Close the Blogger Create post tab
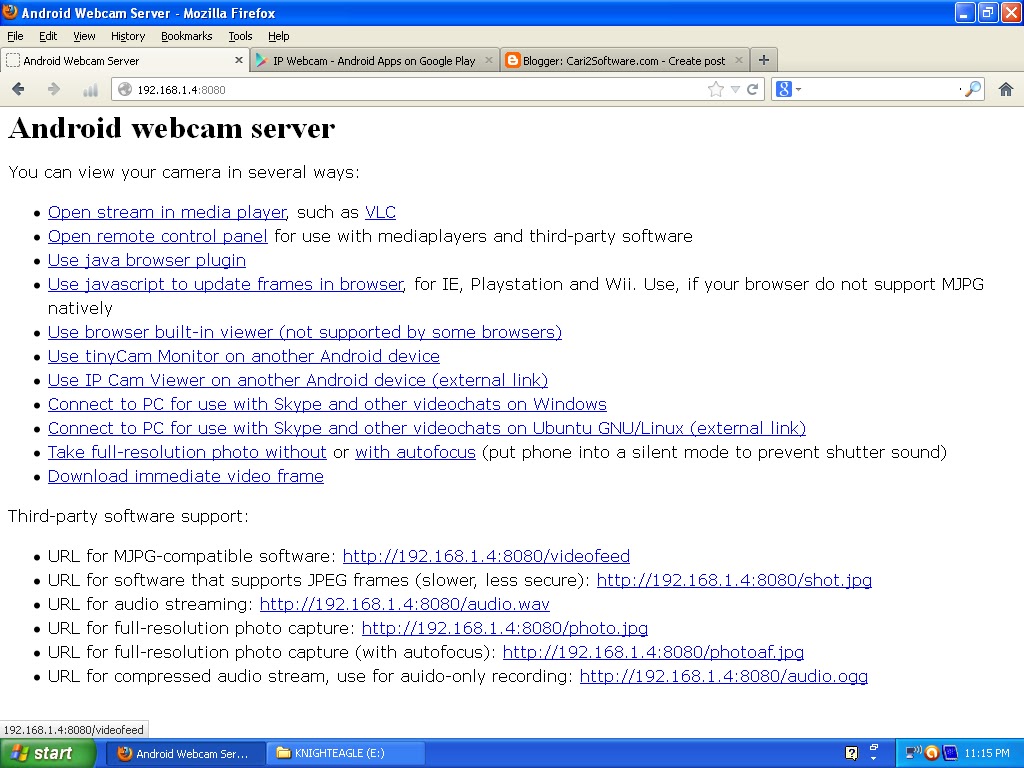The image size is (1024, 768). [739, 60]
